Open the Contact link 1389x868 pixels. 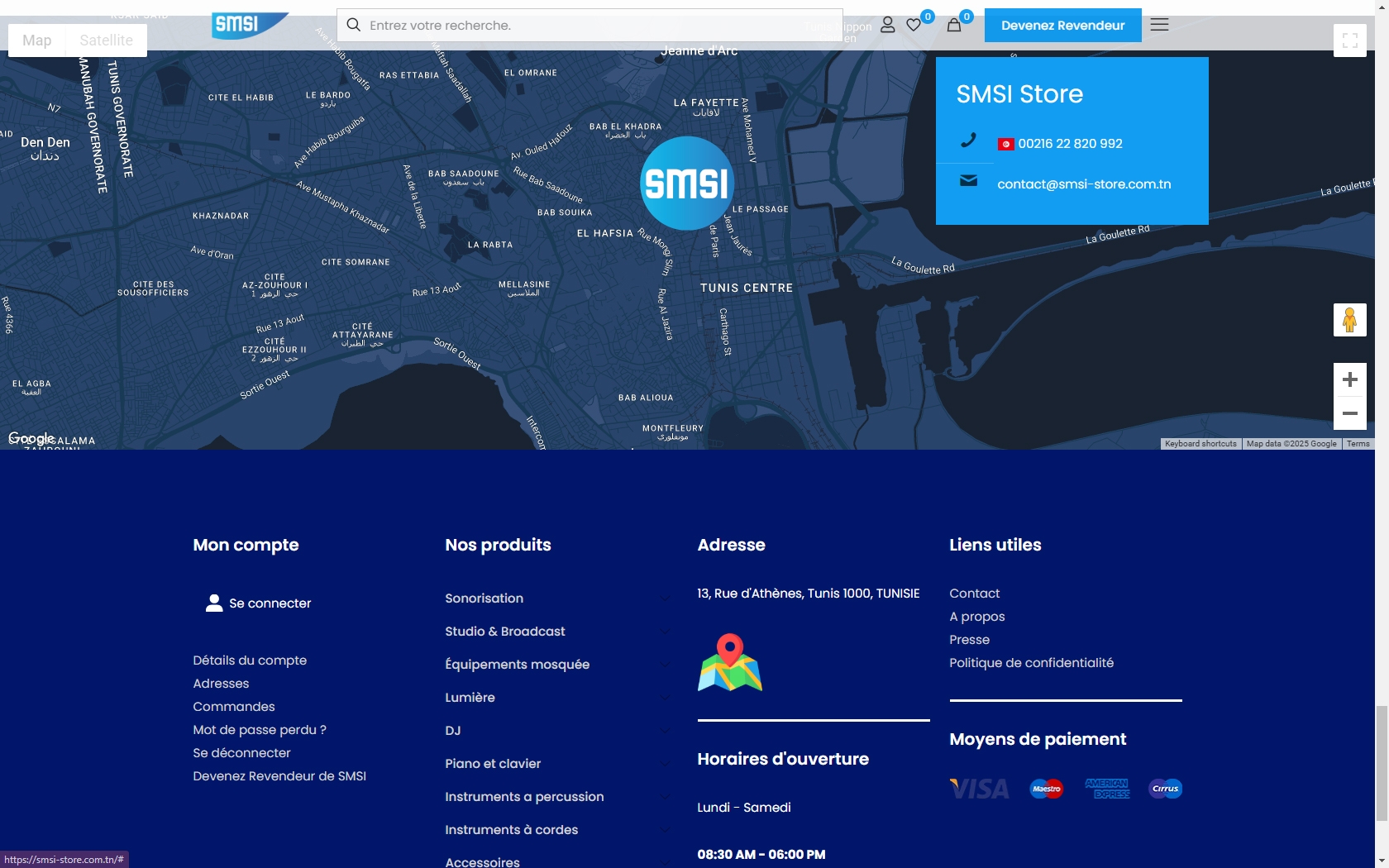pyautogui.click(x=974, y=594)
